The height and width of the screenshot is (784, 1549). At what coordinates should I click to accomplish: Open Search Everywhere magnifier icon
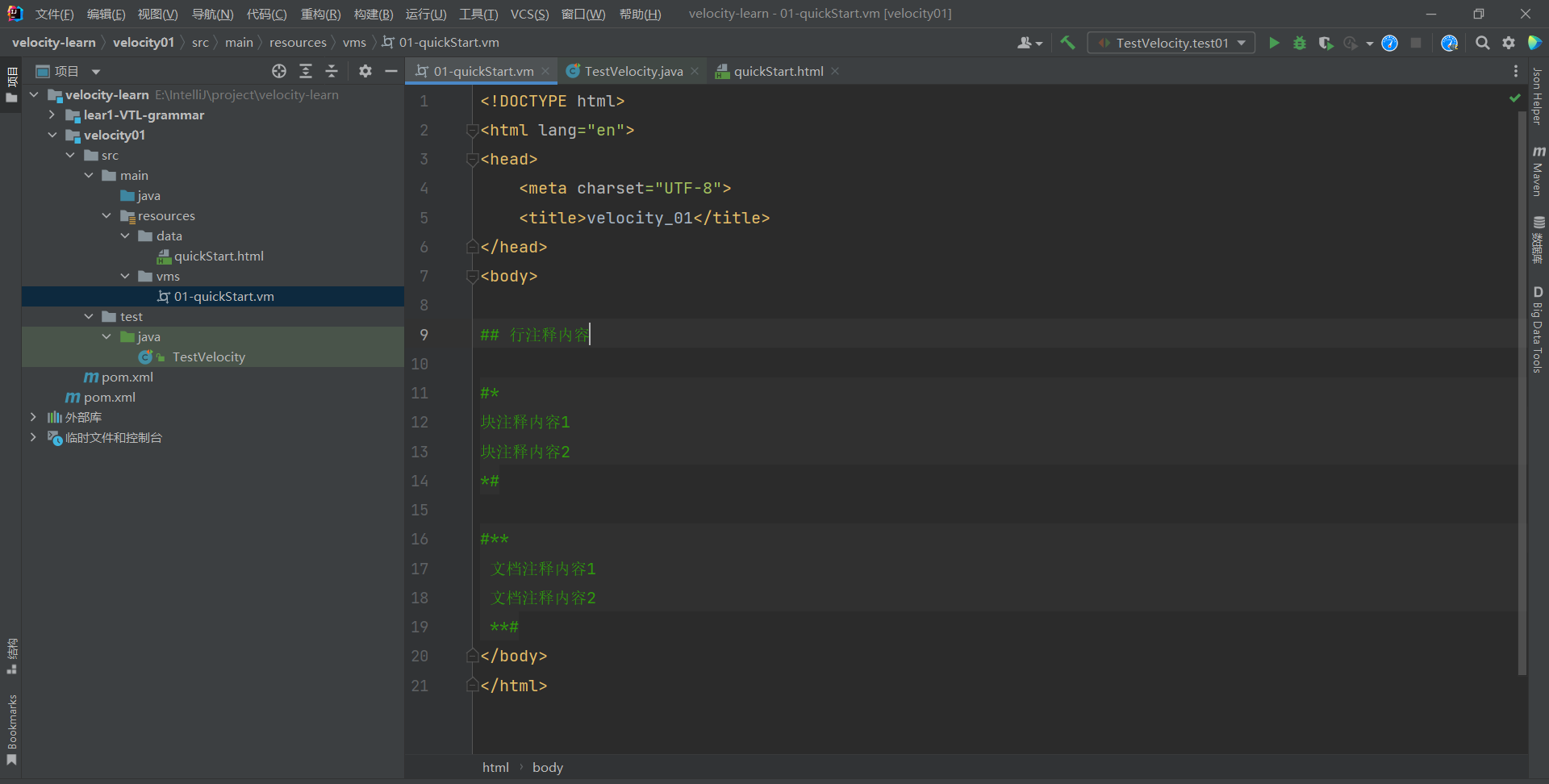coord(1482,43)
